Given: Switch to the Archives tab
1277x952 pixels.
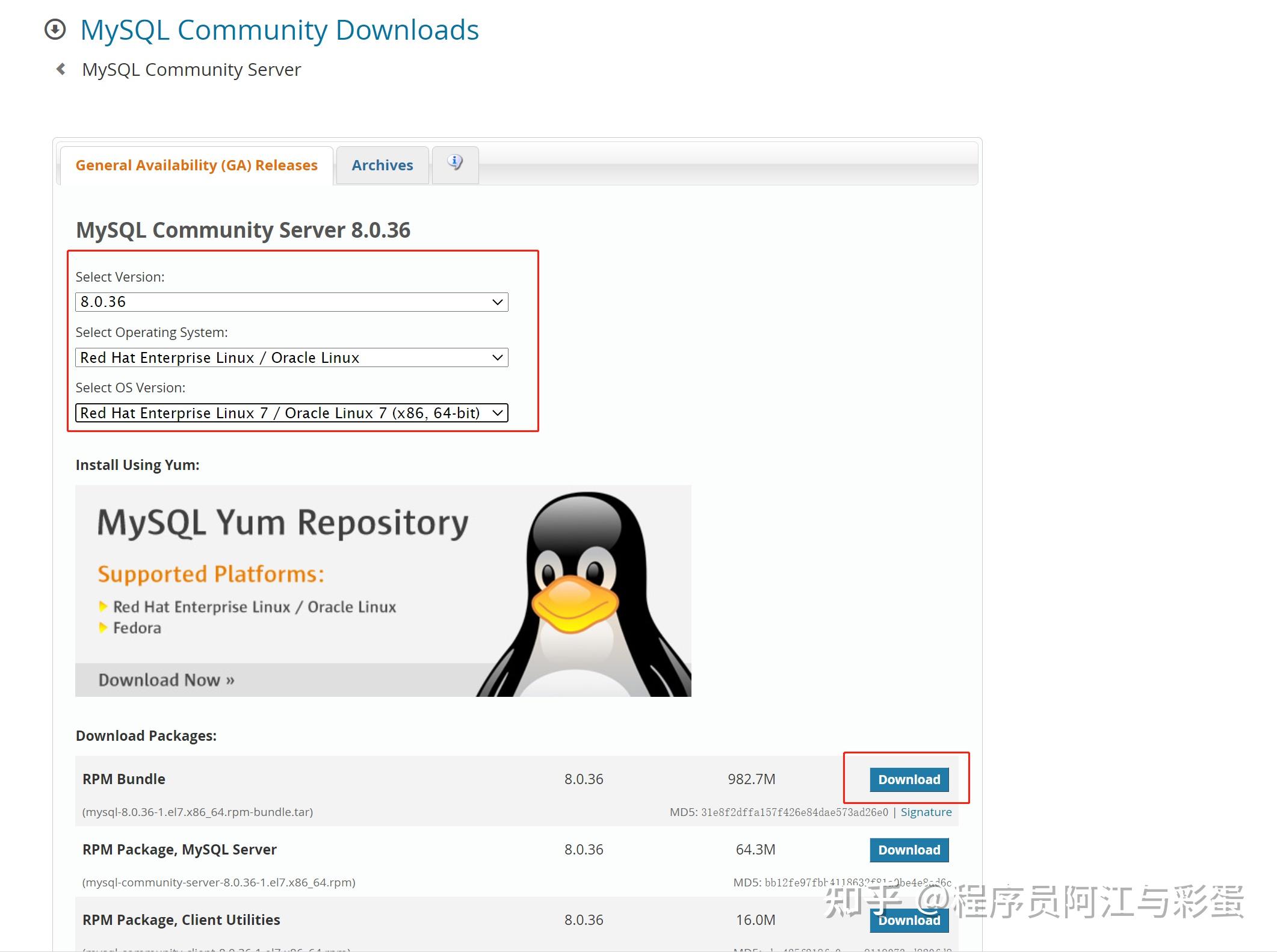Looking at the screenshot, I should tap(382, 164).
